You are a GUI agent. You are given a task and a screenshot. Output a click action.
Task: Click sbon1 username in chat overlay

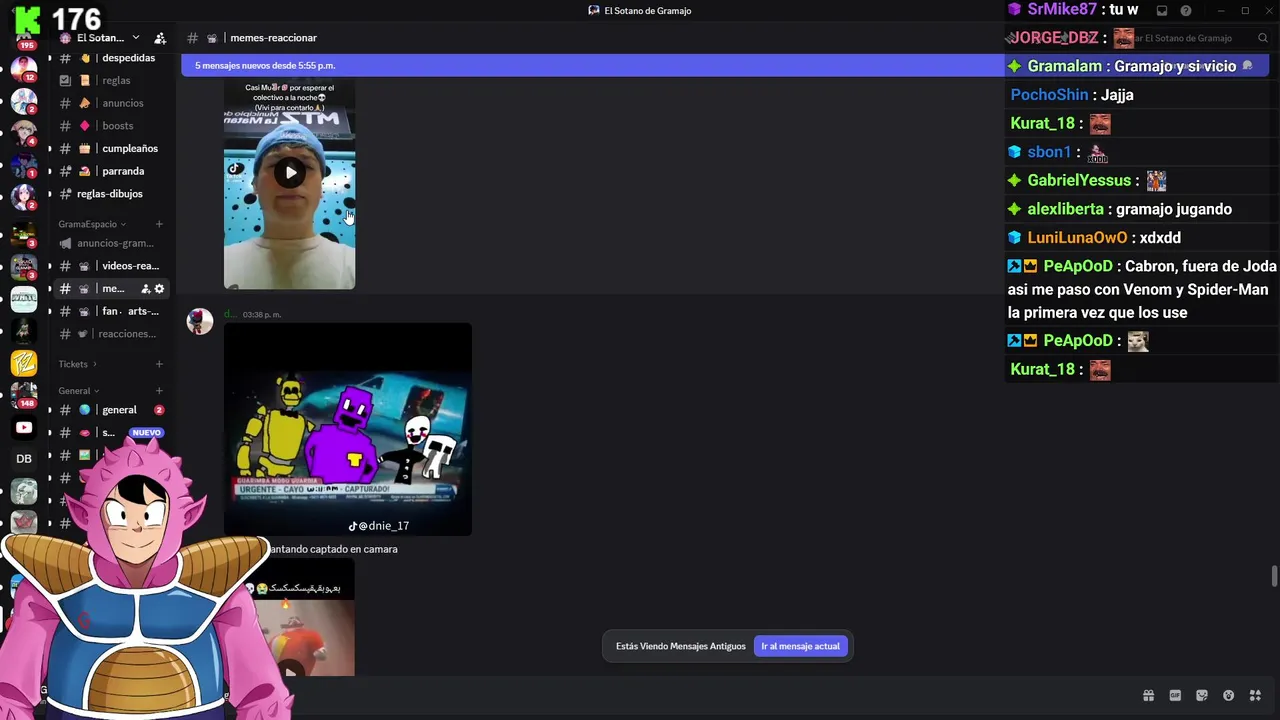pyautogui.click(x=1049, y=152)
